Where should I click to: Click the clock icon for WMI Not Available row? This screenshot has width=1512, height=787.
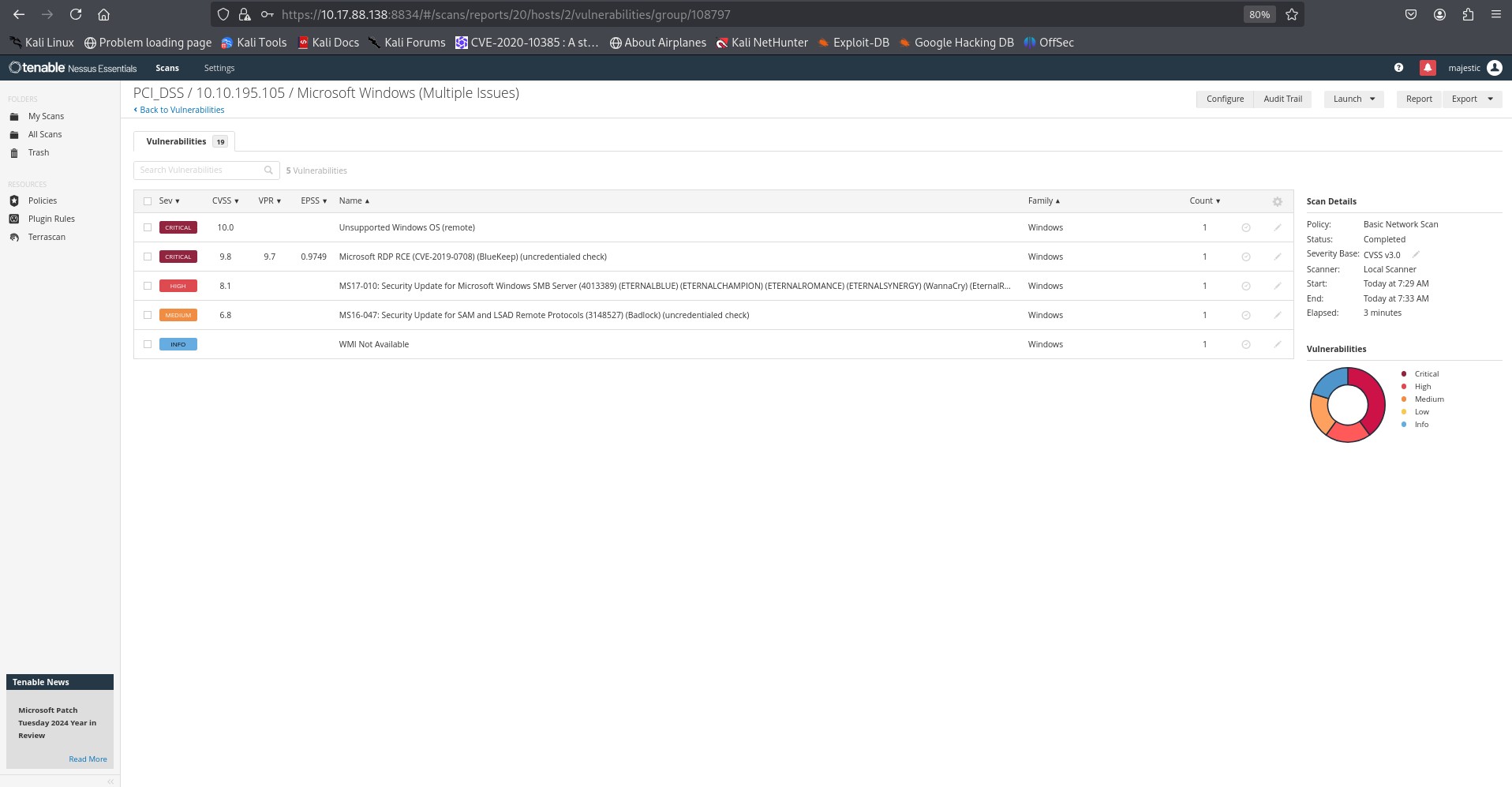1246,344
